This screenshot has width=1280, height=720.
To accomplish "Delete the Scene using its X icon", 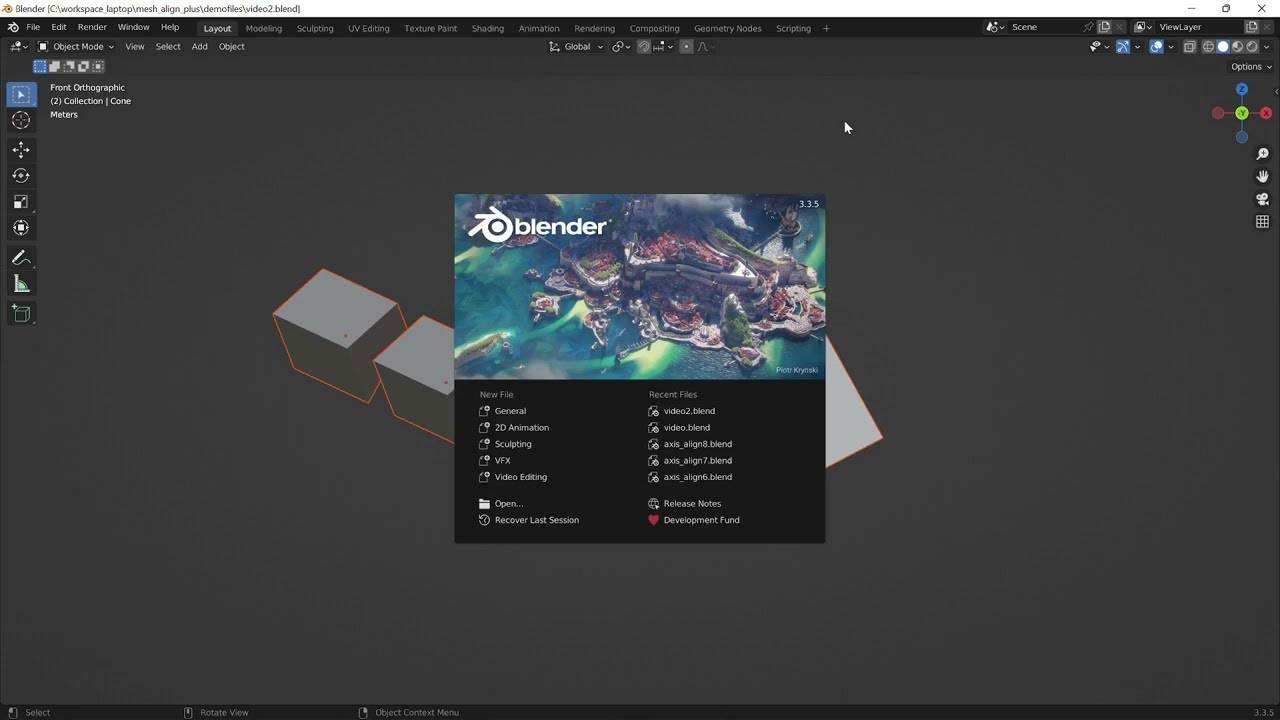I will click(1120, 27).
